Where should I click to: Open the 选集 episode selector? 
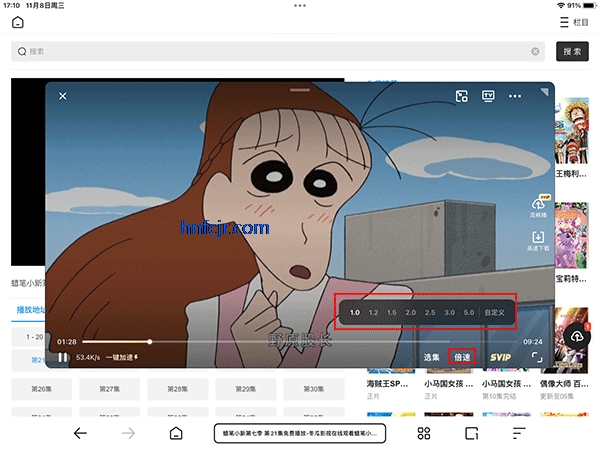coord(431,357)
